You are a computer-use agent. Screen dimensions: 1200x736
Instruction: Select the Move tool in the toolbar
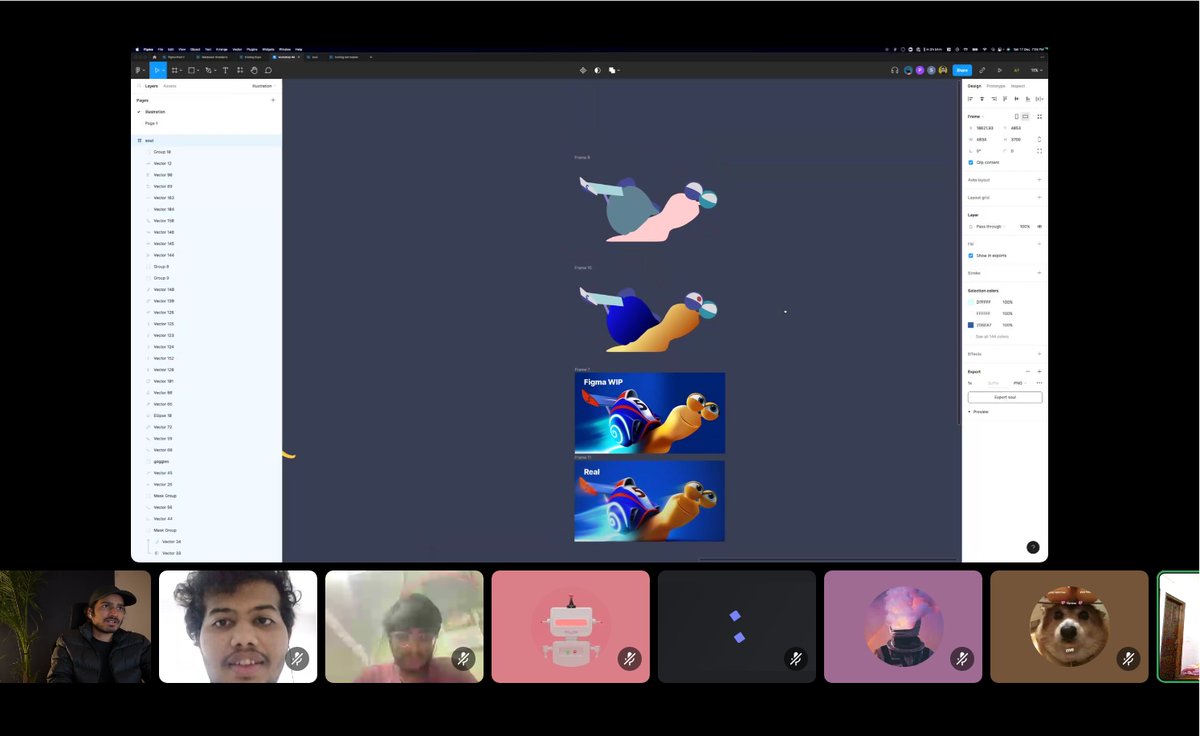click(157, 70)
